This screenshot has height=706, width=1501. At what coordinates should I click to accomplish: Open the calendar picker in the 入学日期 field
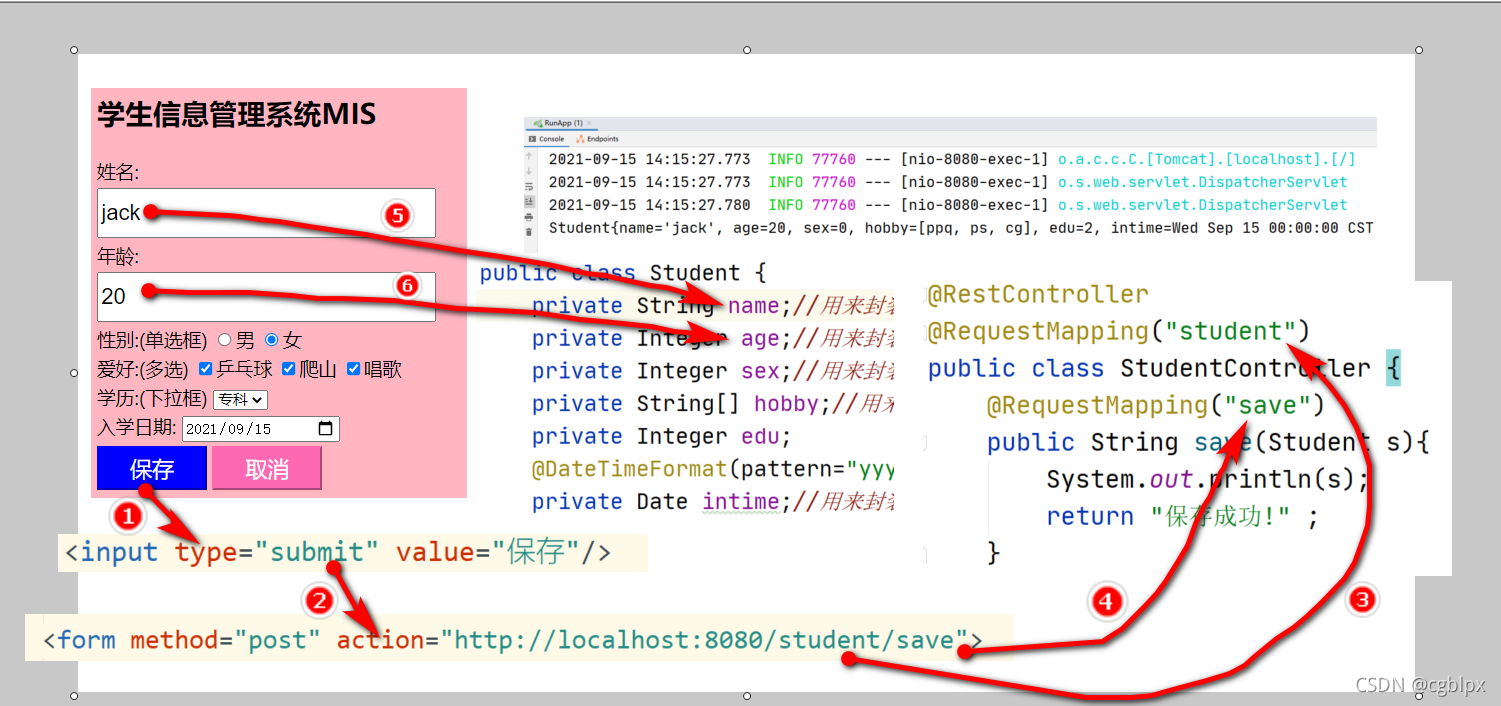(325, 429)
